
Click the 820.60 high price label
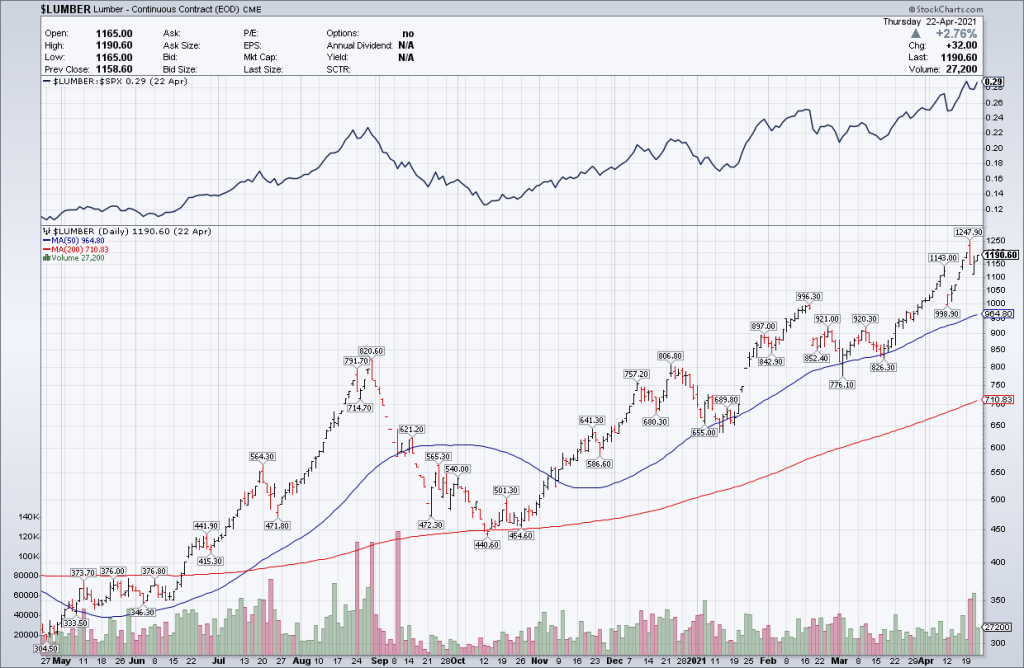point(372,351)
